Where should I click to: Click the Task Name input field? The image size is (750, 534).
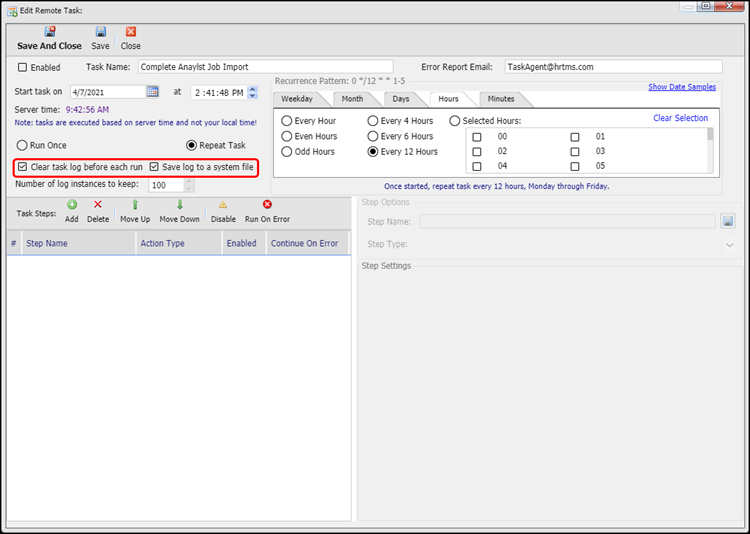click(x=265, y=67)
